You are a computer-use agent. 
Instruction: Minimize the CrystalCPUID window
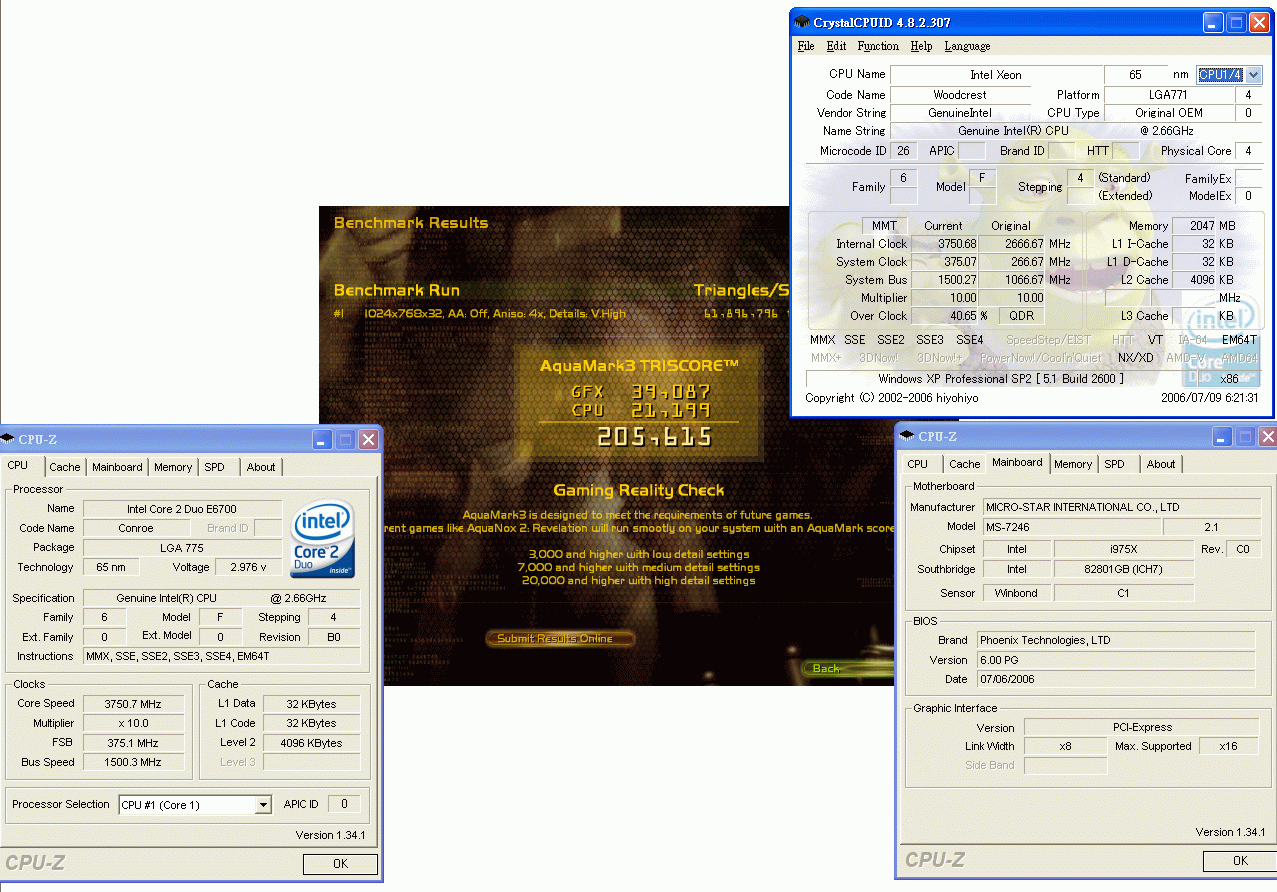1213,22
